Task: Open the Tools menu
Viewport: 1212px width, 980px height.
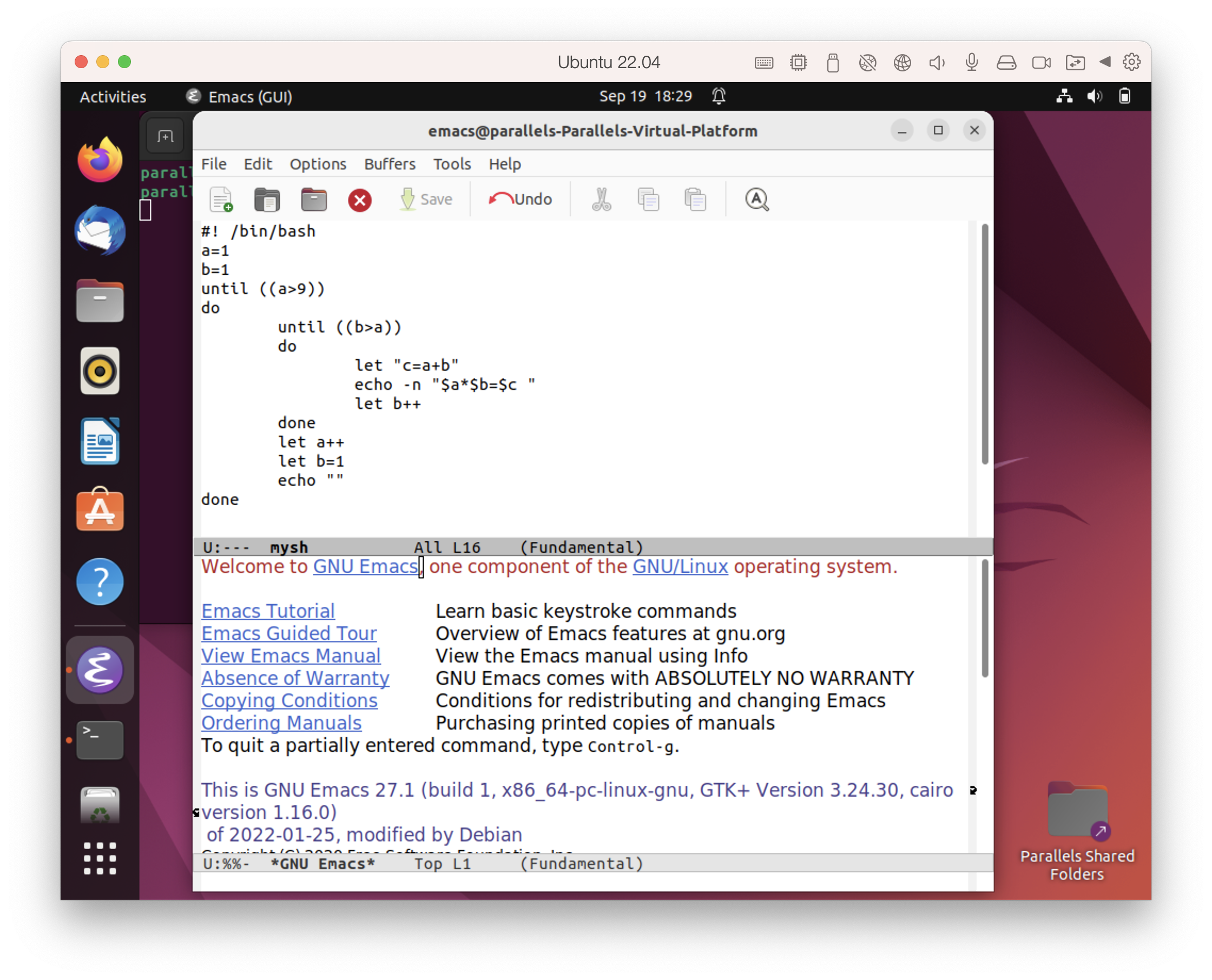Action: (x=452, y=164)
